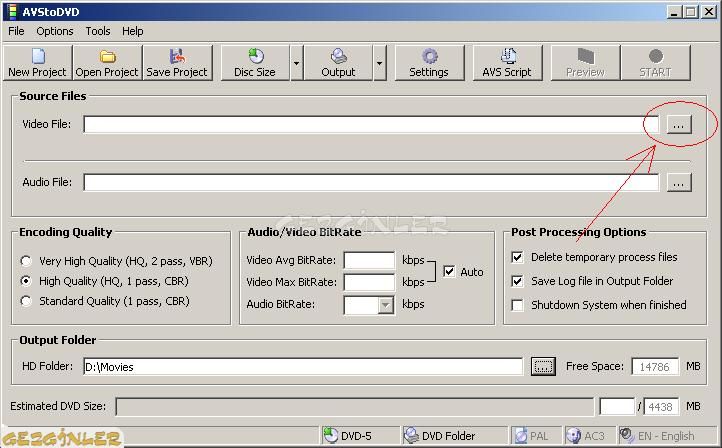
Task: Close the AVStoDVD window
Action: (708, 12)
